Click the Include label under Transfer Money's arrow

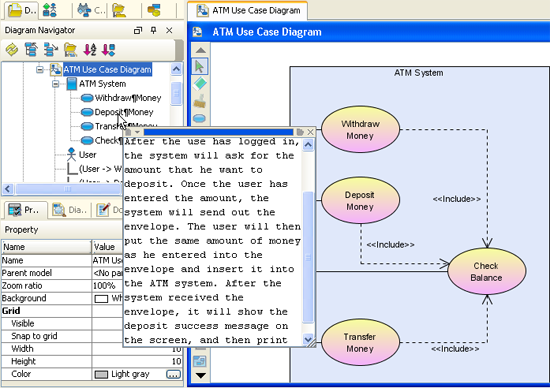click(455, 349)
